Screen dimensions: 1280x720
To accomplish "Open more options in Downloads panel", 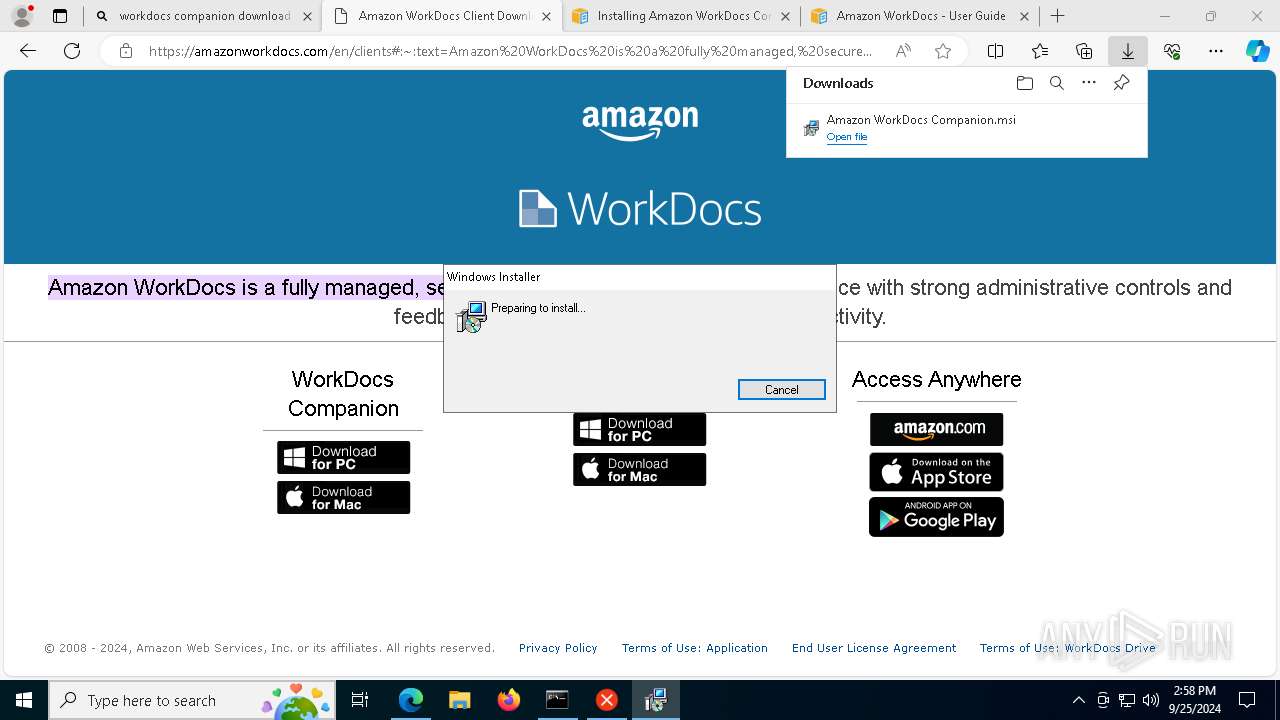I will click(1089, 83).
